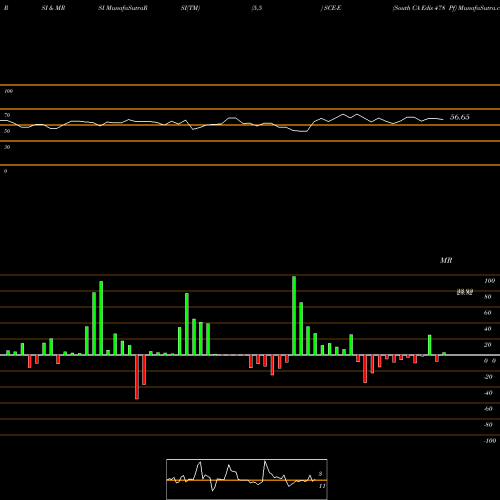The width and height of the screenshot is (500, 500).
Task: Click the longest red bar in the MR chart
Action: tap(137, 377)
